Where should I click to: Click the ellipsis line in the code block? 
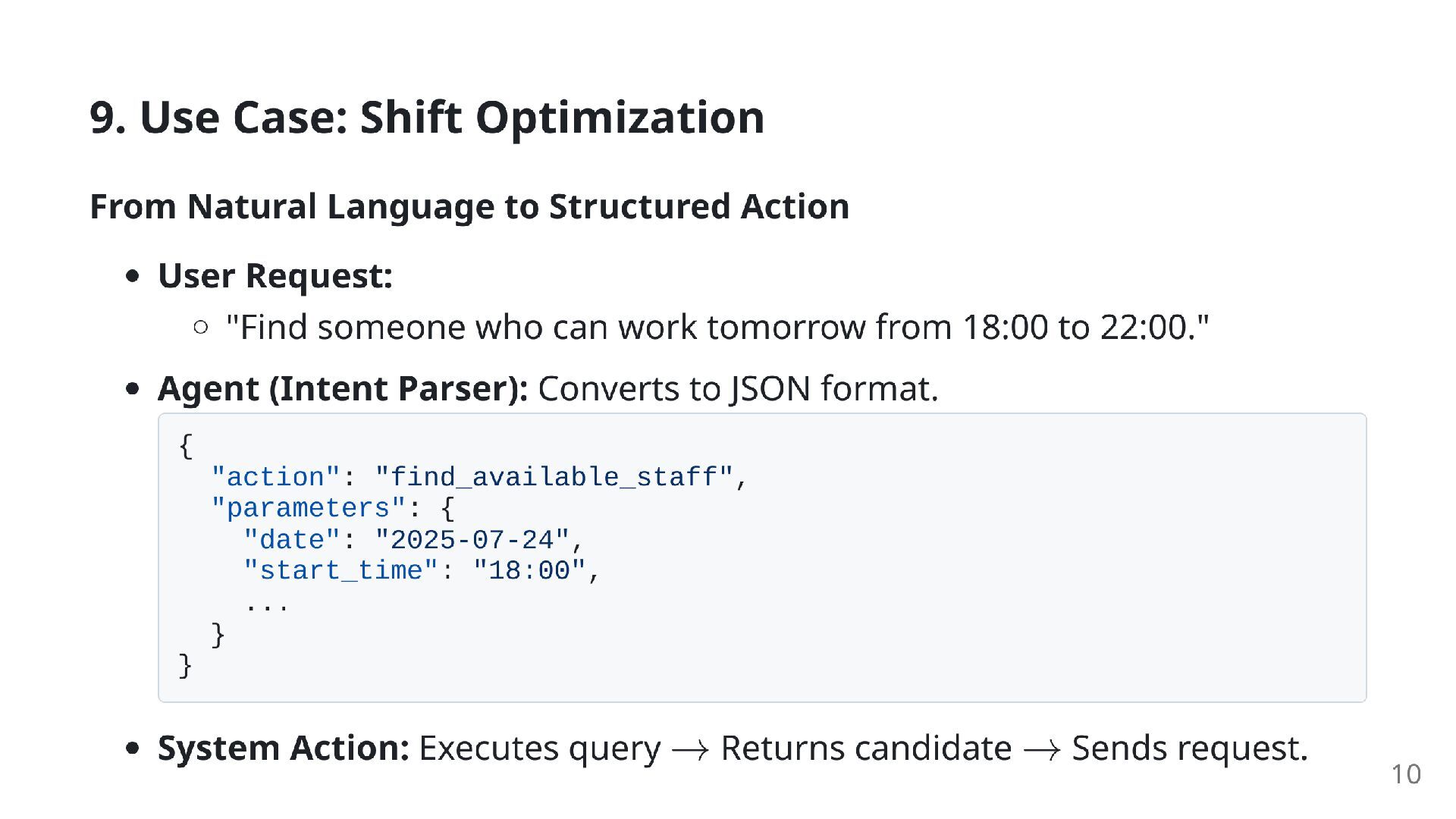click(266, 604)
